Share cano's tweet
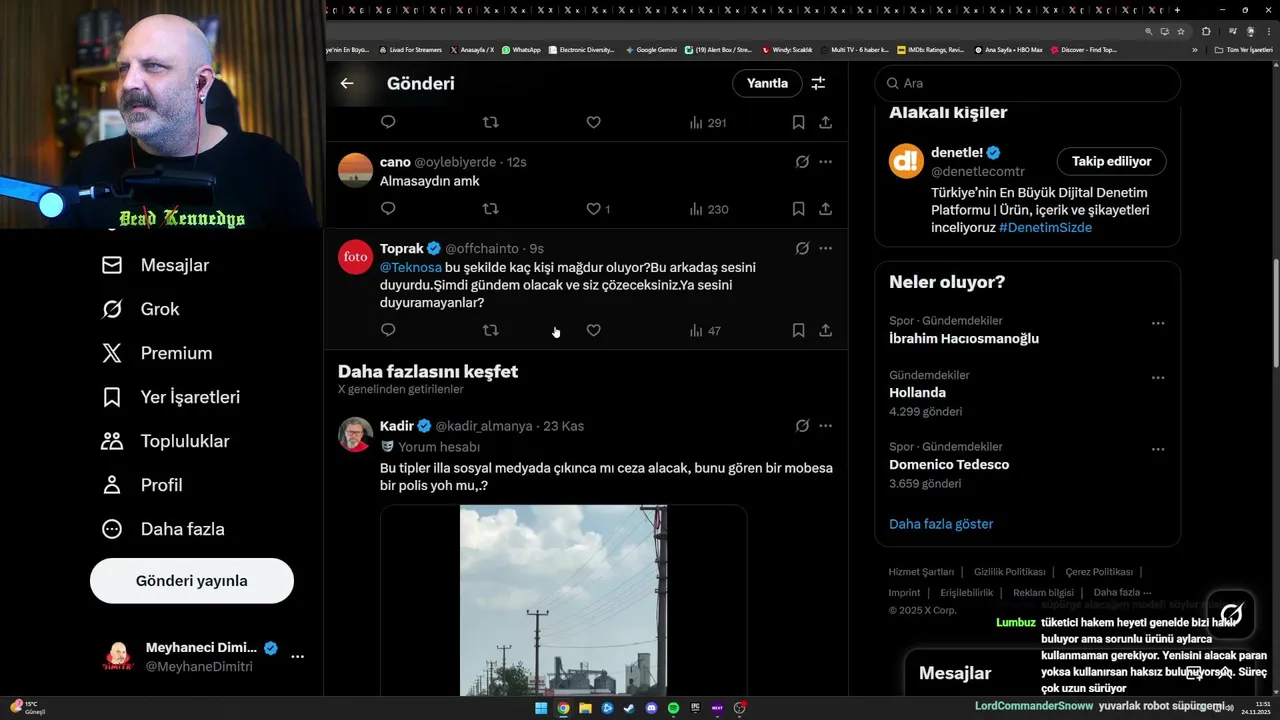 coord(826,209)
